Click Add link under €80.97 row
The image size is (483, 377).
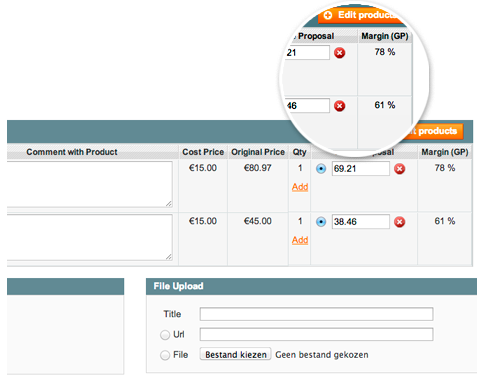[300, 187]
